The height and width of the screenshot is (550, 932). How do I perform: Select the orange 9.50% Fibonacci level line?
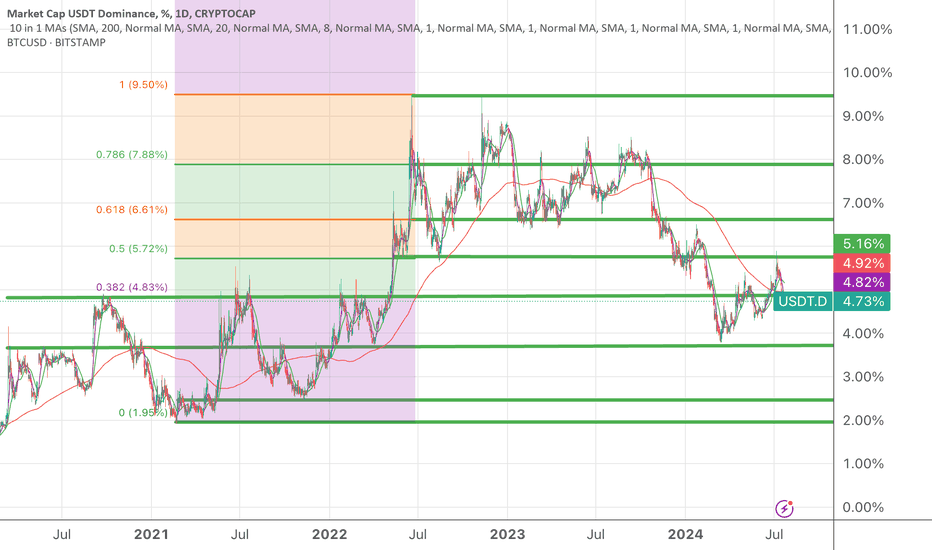coord(294,95)
